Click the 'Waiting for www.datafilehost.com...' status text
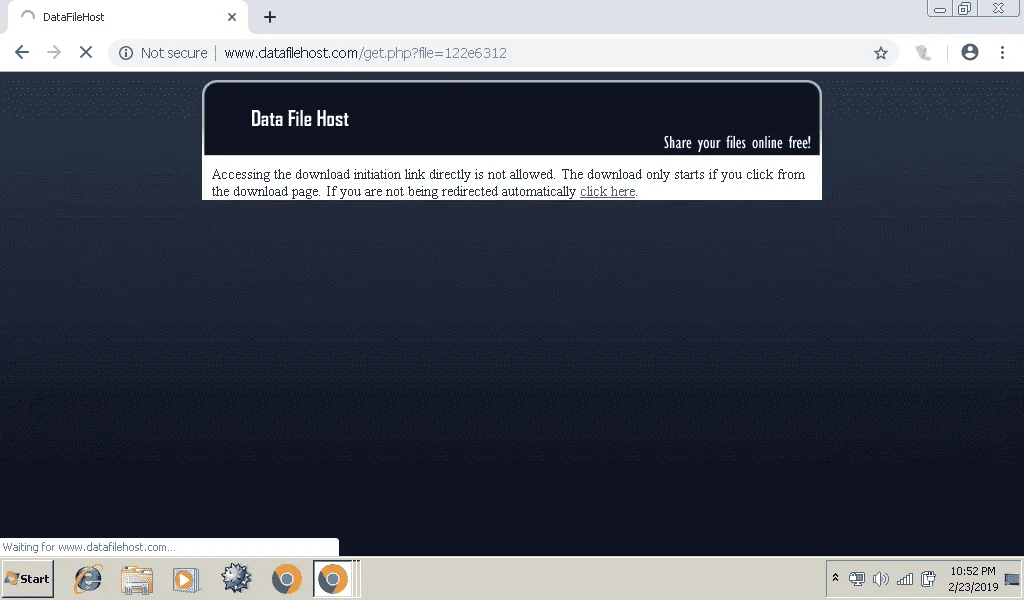 click(89, 547)
